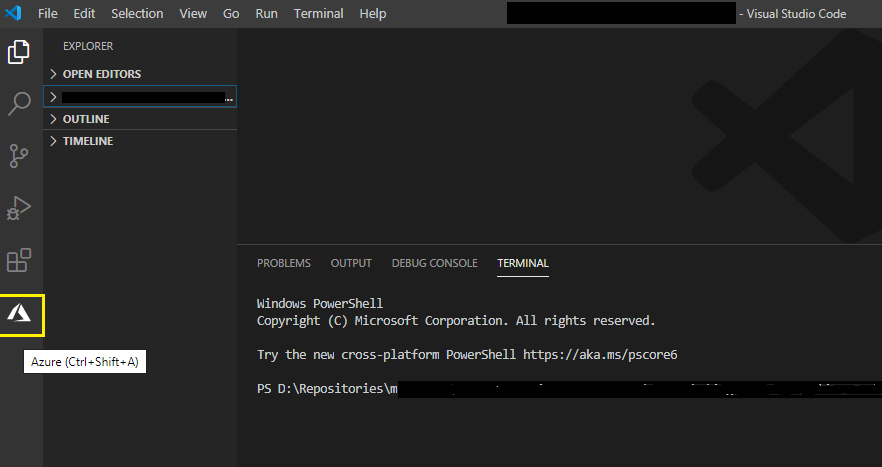The width and height of the screenshot is (882, 467).
Task: Open the Extensions view icon
Action: point(19,260)
